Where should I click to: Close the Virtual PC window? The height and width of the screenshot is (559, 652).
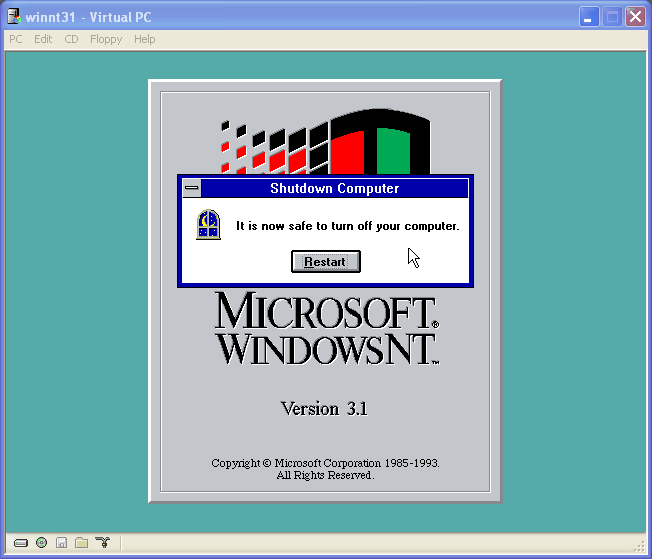(x=635, y=17)
